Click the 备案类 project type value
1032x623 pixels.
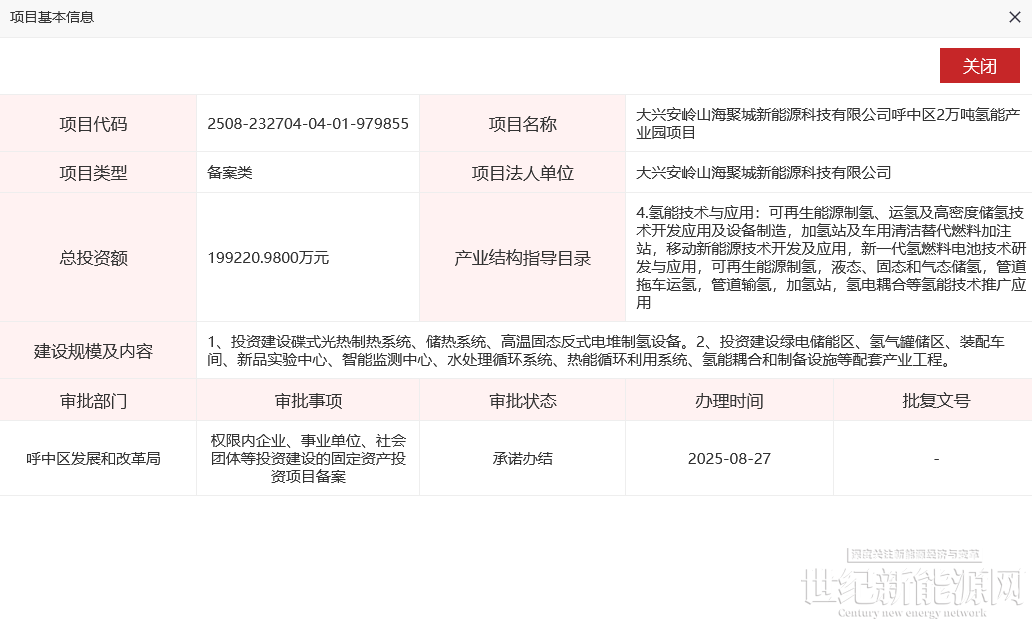[x=230, y=173]
